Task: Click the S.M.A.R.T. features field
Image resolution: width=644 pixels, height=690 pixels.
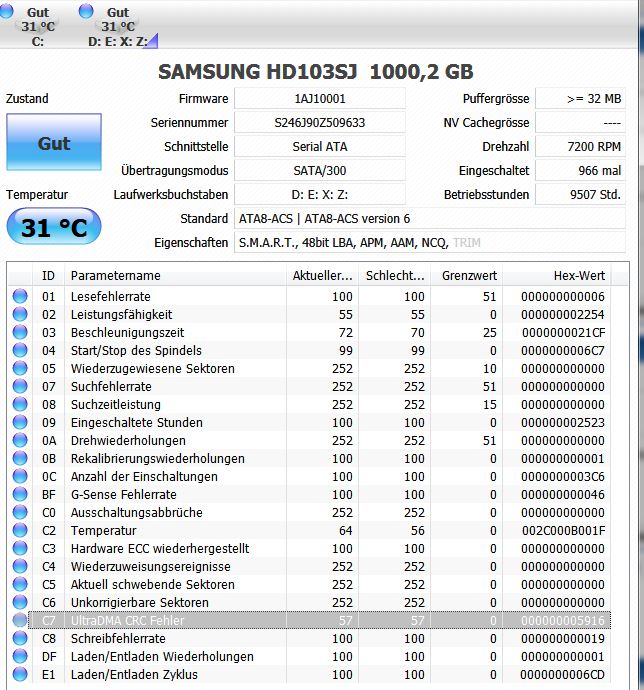Action: 430,242
